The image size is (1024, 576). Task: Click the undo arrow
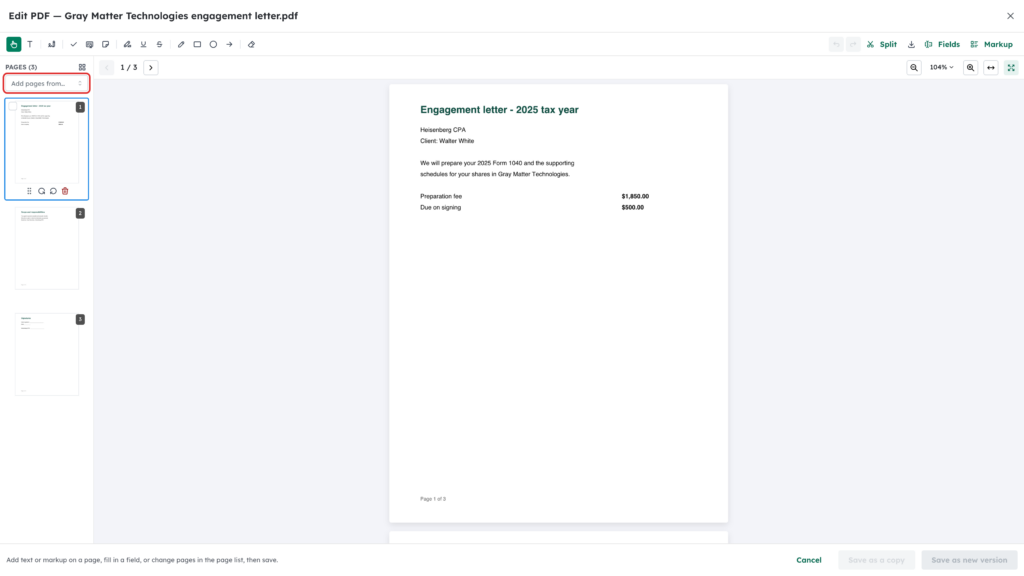(836, 44)
